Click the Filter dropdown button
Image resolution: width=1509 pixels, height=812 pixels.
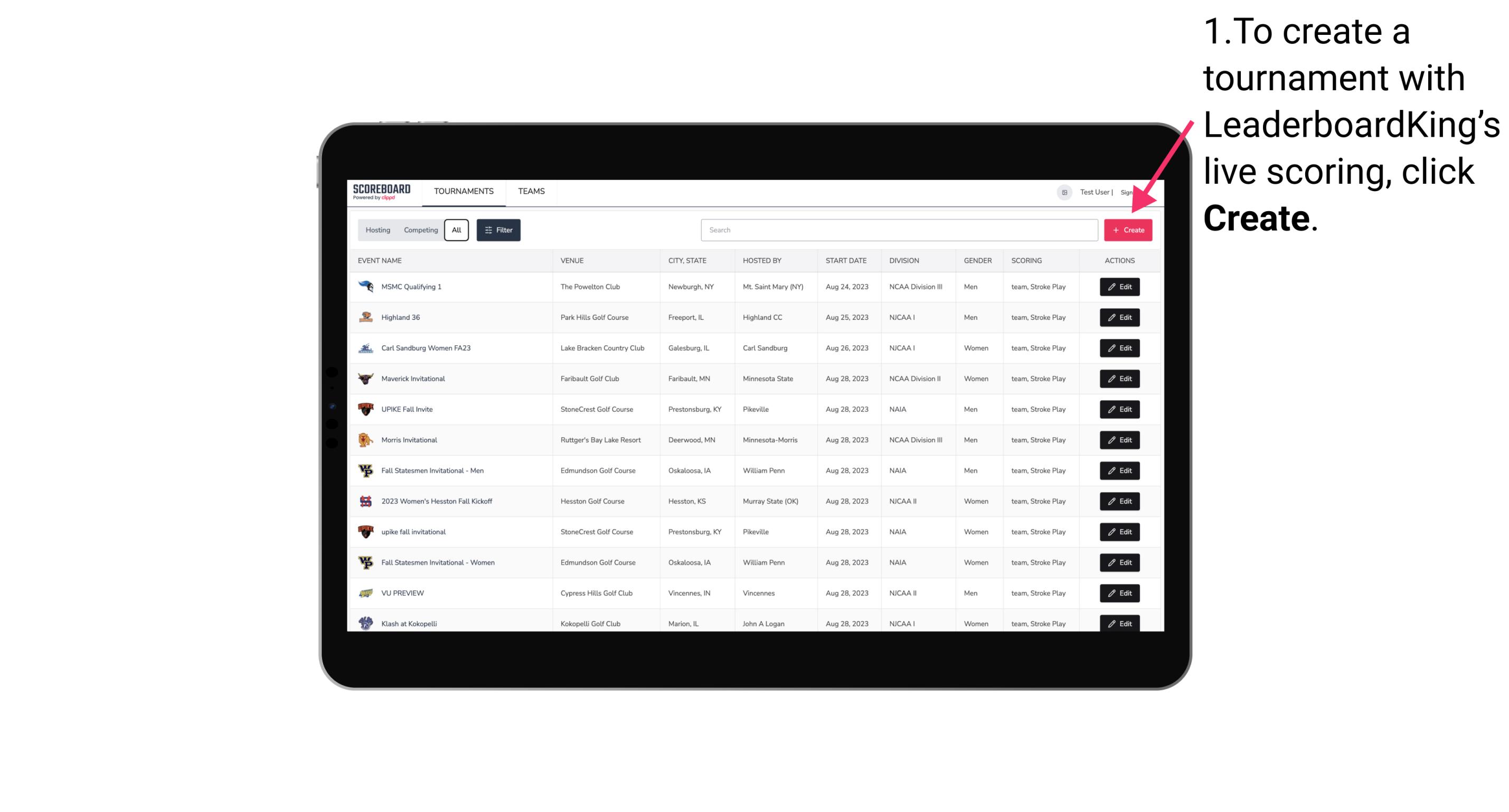tap(498, 230)
